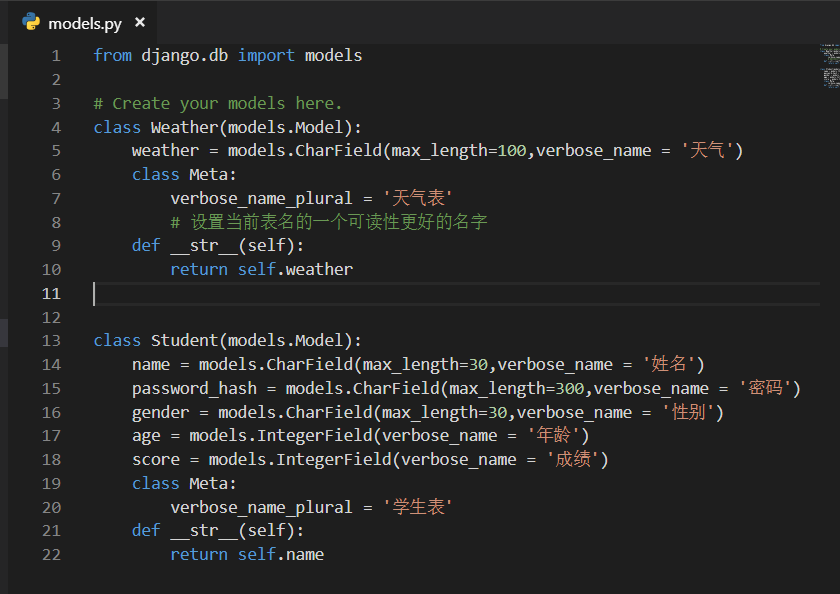The image size is (840, 594).
Task: Click the Weather class name
Action: pyautogui.click(x=184, y=127)
